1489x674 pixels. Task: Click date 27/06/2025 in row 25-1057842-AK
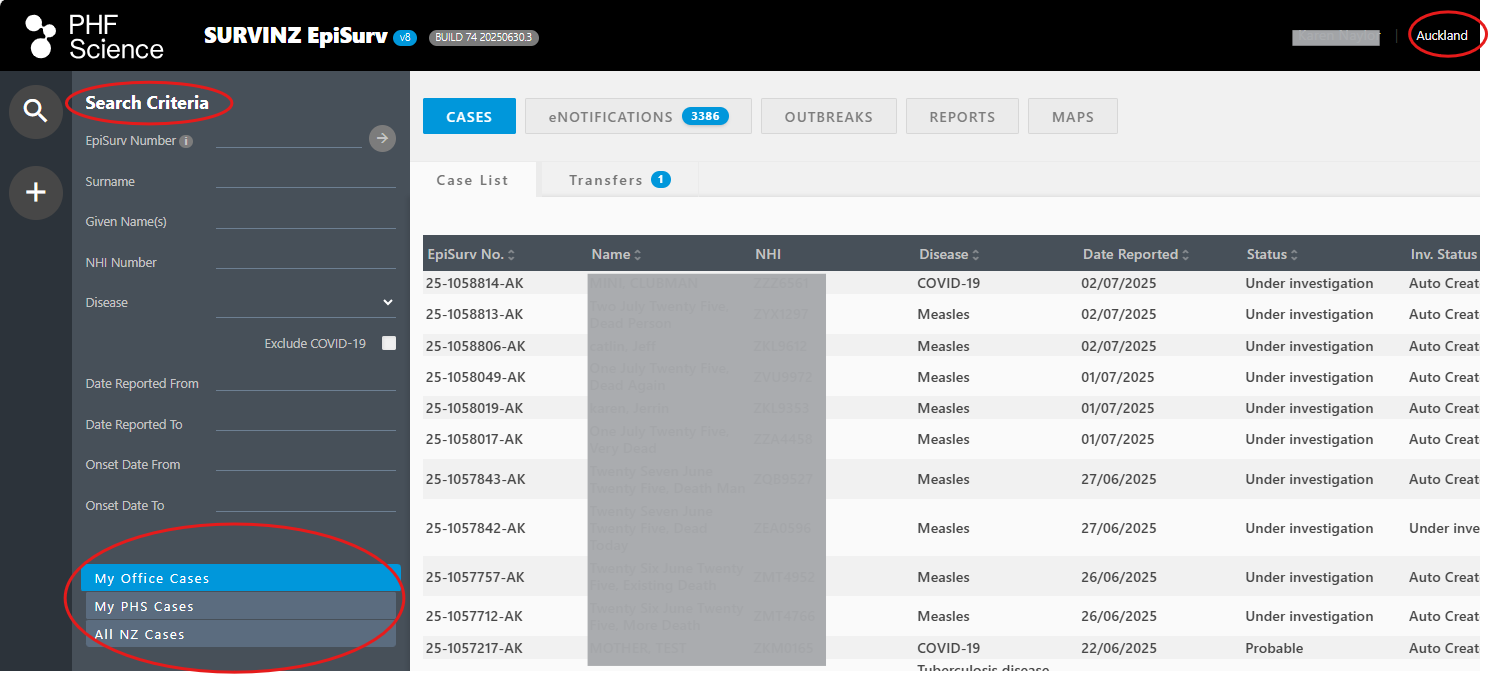(1119, 529)
